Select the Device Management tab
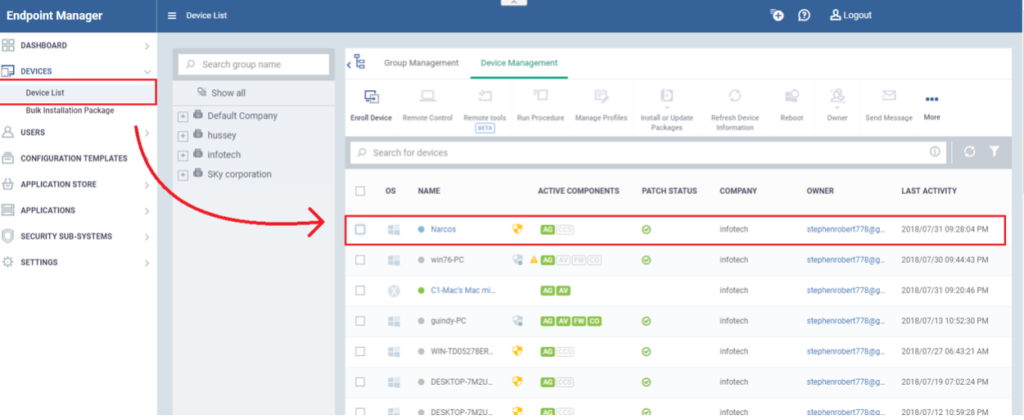Screen dimensions: 1024x420 click(x=519, y=63)
